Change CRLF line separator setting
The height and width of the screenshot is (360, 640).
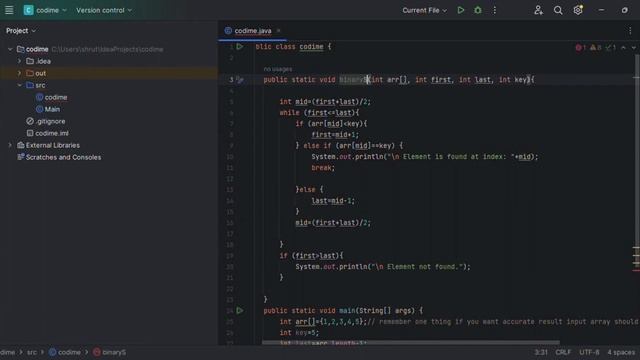pyautogui.click(x=563, y=352)
